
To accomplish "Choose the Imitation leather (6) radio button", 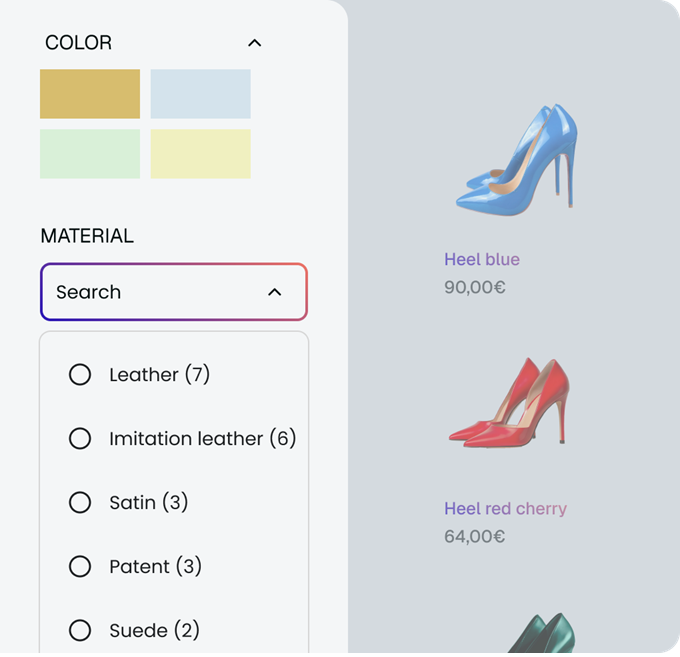I will tap(80, 439).
